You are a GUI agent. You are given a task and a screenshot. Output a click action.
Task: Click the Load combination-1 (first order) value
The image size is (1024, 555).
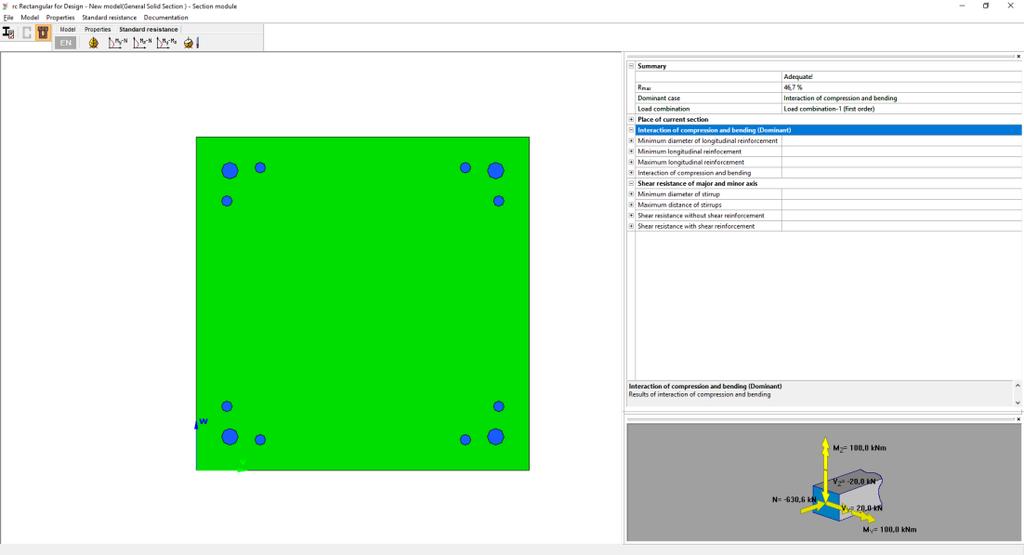click(829, 109)
